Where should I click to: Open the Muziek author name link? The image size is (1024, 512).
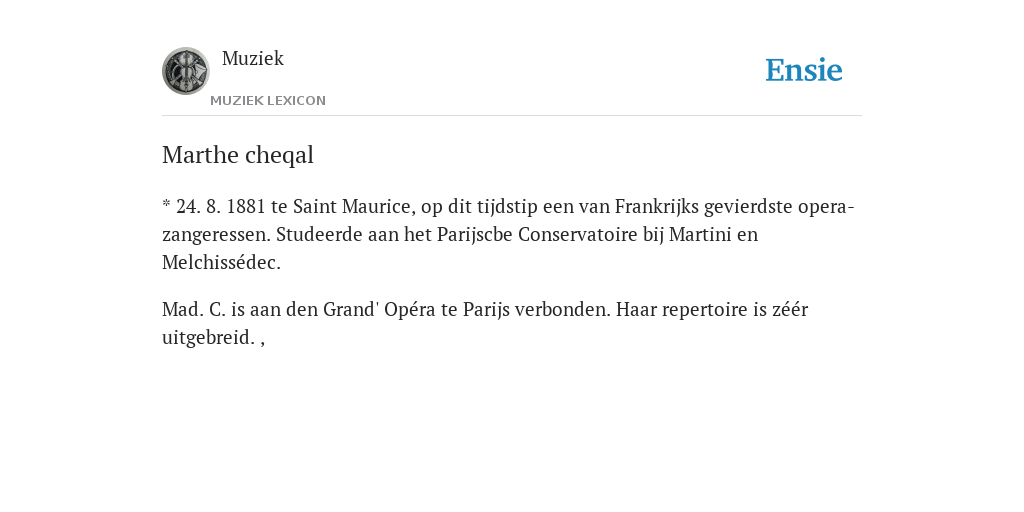(x=253, y=58)
